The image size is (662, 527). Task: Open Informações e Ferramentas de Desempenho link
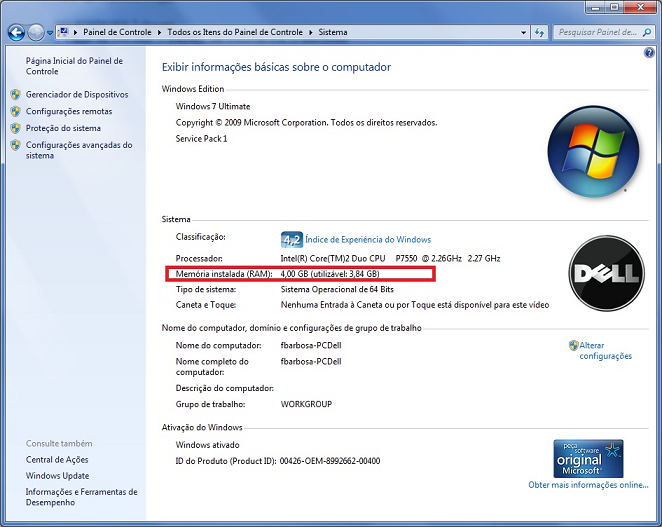pyautogui.click(x=81, y=497)
